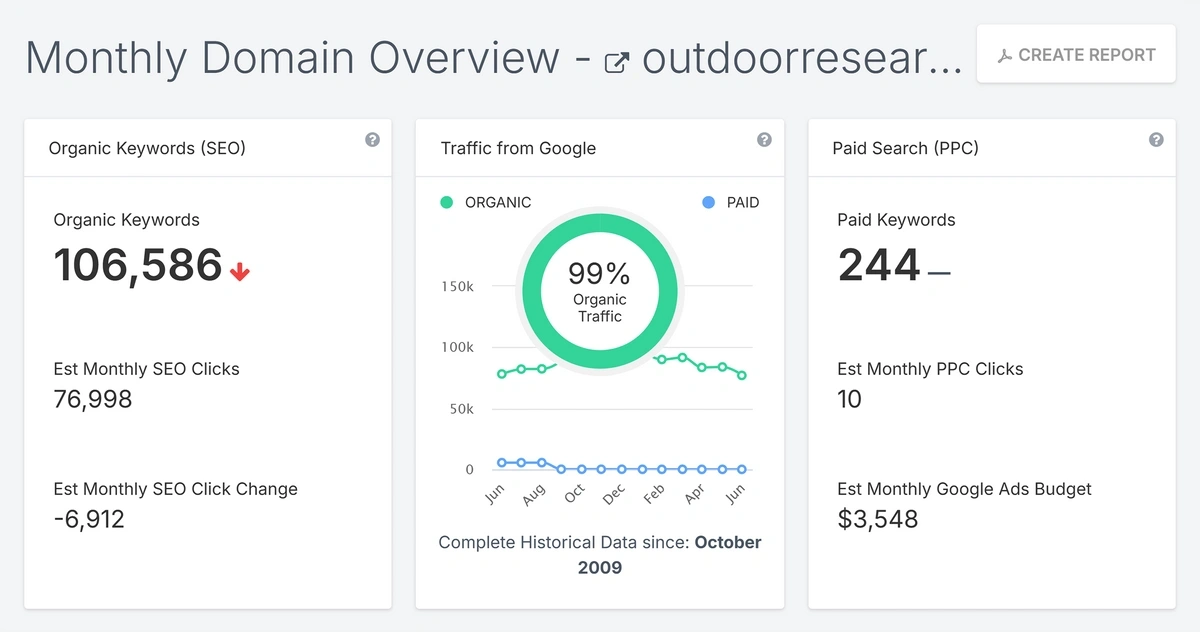Image resolution: width=1200 pixels, height=632 pixels.
Task: Click the Traffic from Google card title
Action: [518, 148]
